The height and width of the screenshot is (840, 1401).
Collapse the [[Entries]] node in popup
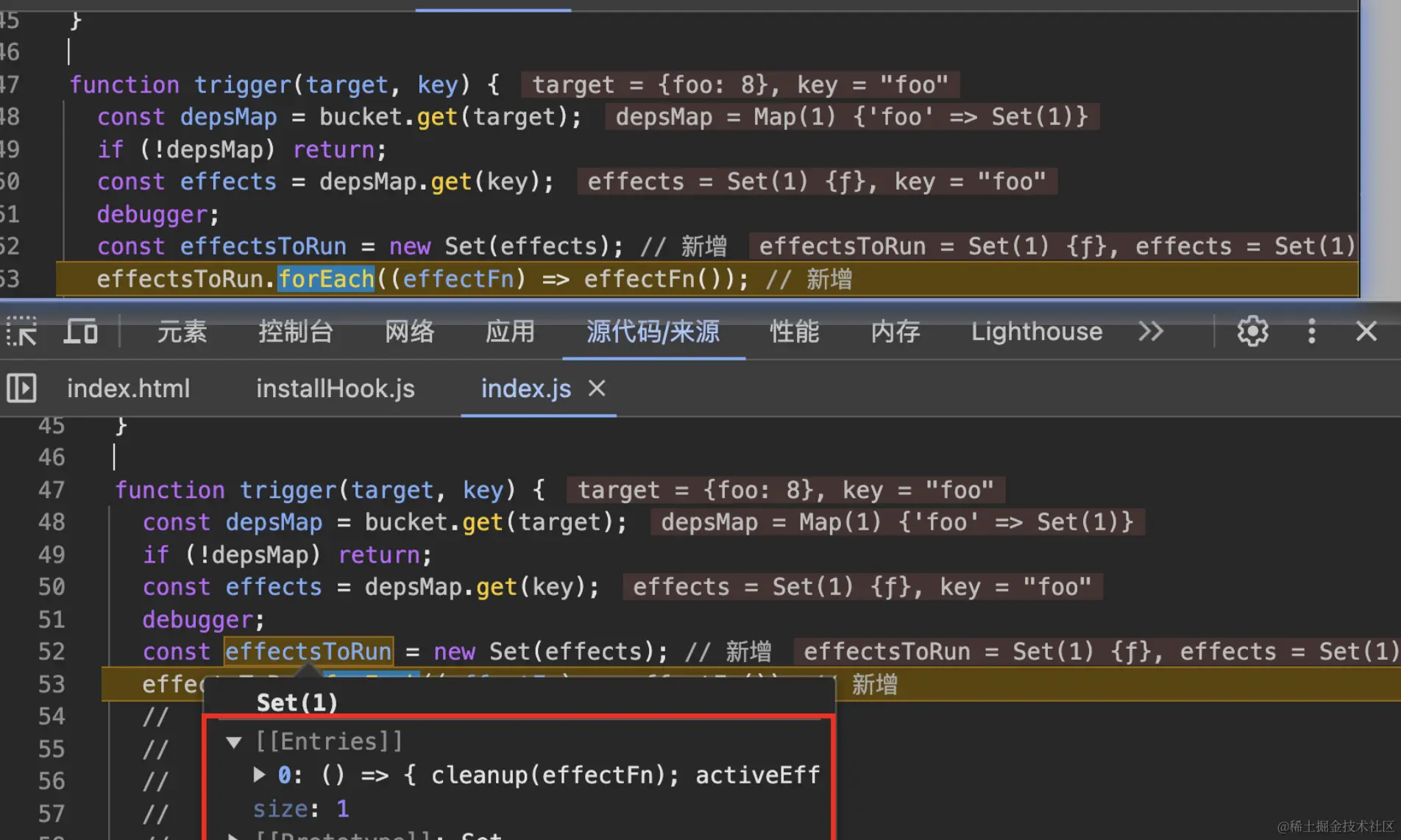click(x=234, y=742)
